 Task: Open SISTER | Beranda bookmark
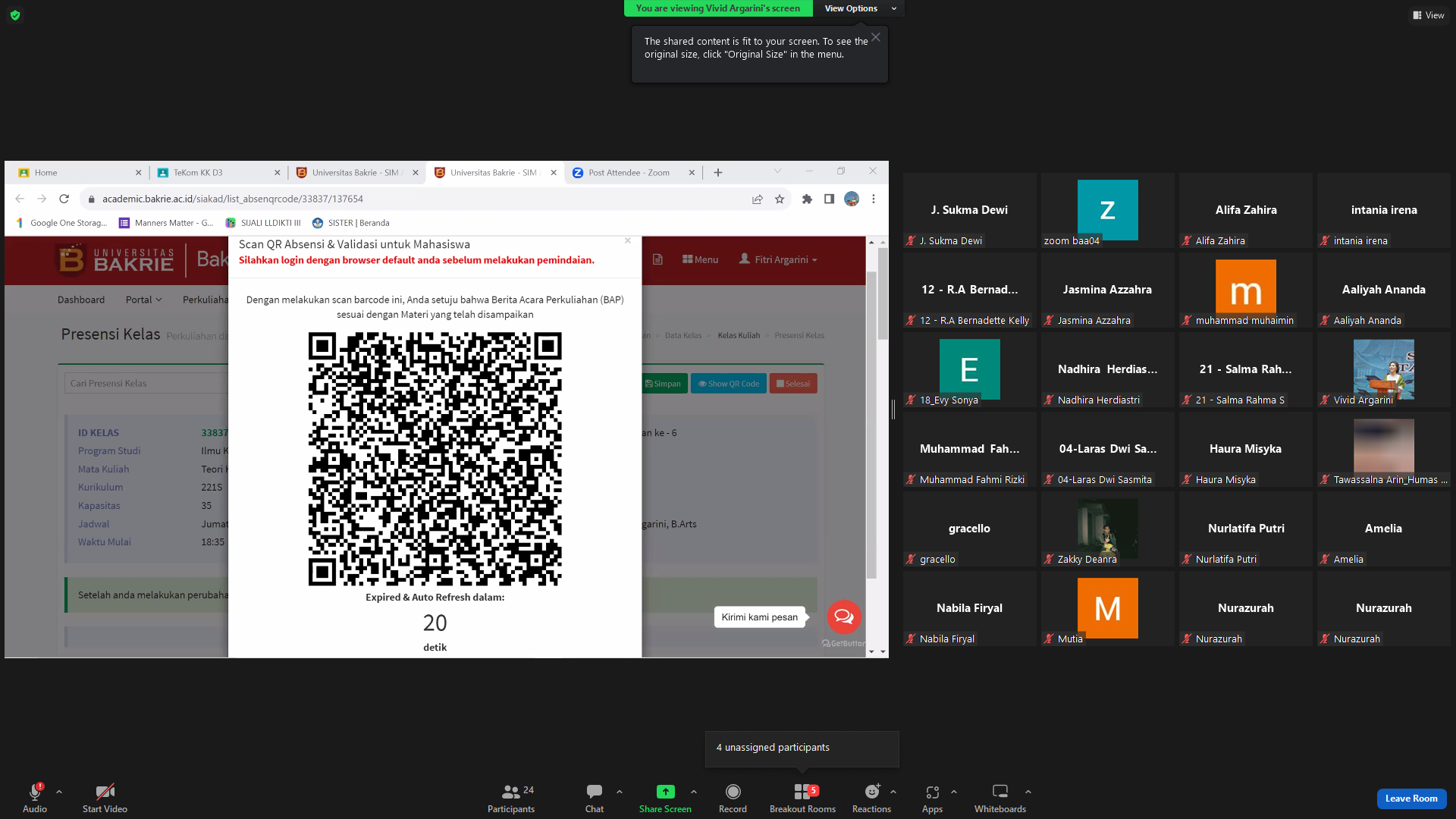(350, 223)
